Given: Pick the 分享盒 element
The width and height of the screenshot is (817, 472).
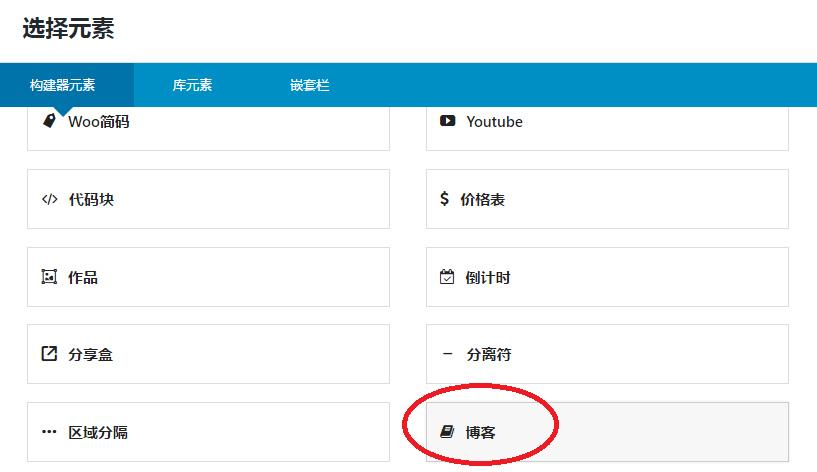Looking at the screenshot, I should coord(208,354).
